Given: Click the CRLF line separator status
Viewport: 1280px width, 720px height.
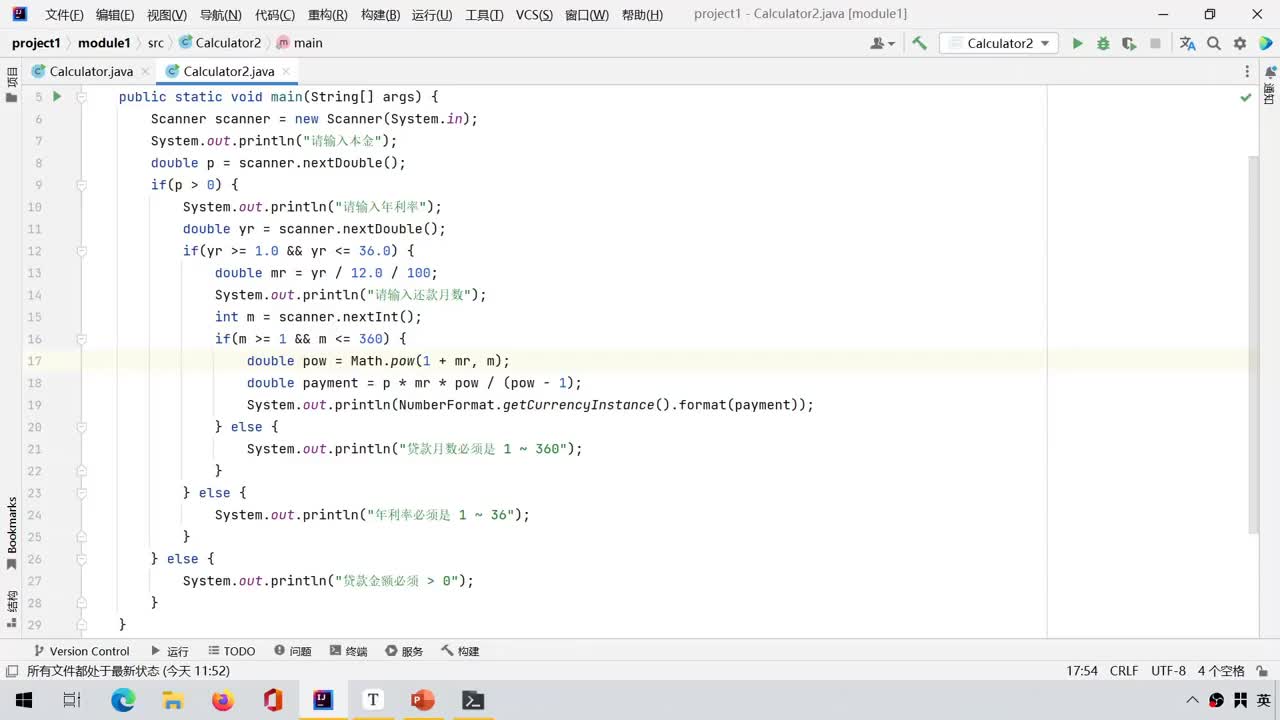Looking at the screenshot, I should pyautogui.click(x=1124, y=671).
